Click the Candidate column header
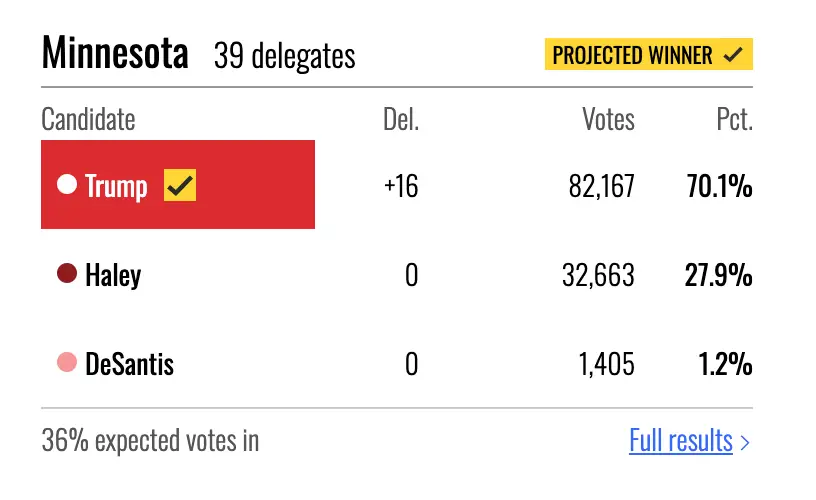Image resolution: width=816 pixels, height=500 pixels. coord(88,119)
